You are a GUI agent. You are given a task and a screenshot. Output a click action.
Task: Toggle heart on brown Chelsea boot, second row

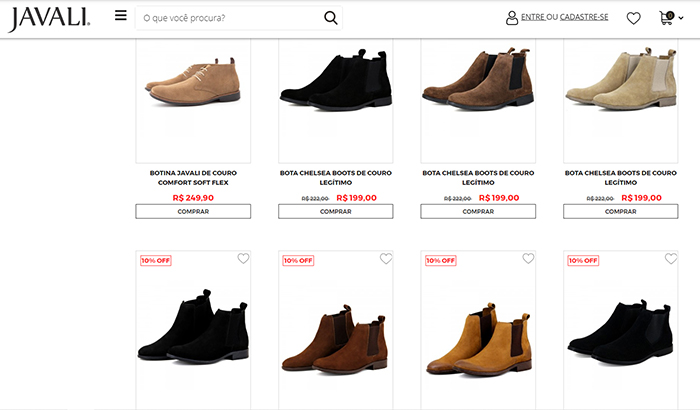click(x=386, y=259)
